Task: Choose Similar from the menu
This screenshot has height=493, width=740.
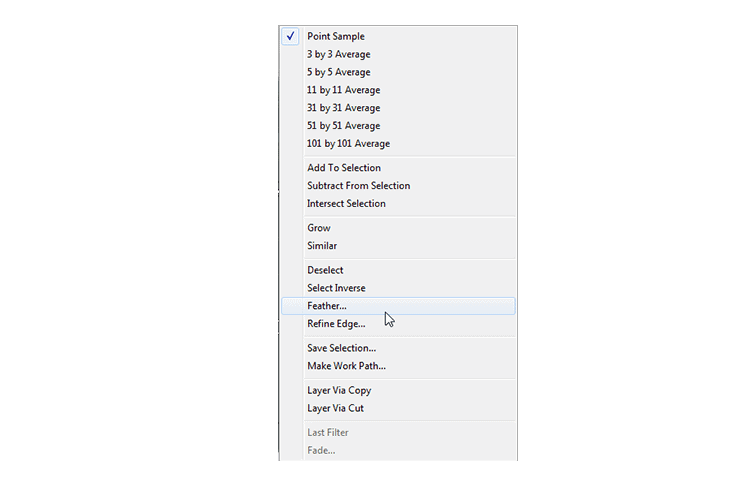Action: (398, 246)
